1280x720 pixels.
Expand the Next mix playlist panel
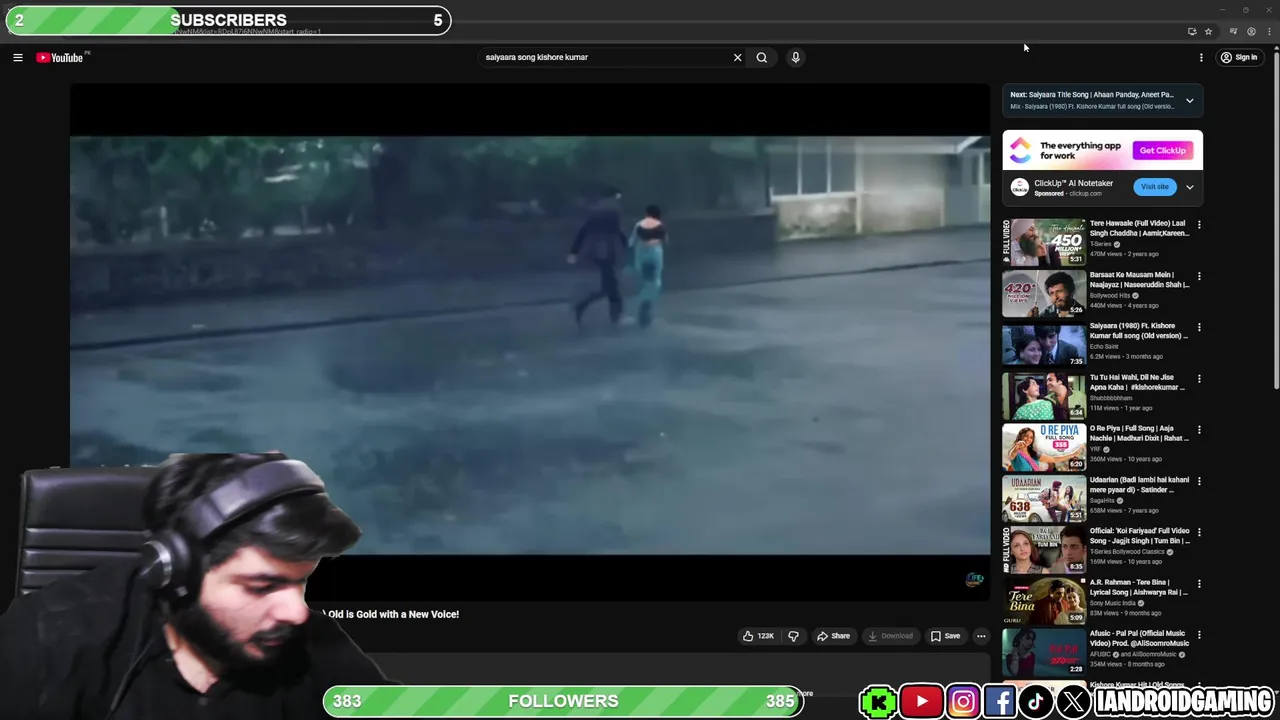coord(1189,100)
